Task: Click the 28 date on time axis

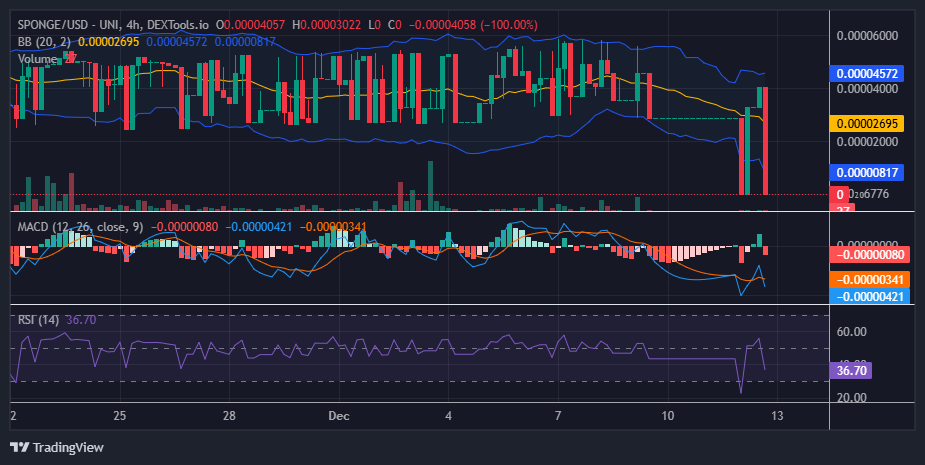Action: 229,415
